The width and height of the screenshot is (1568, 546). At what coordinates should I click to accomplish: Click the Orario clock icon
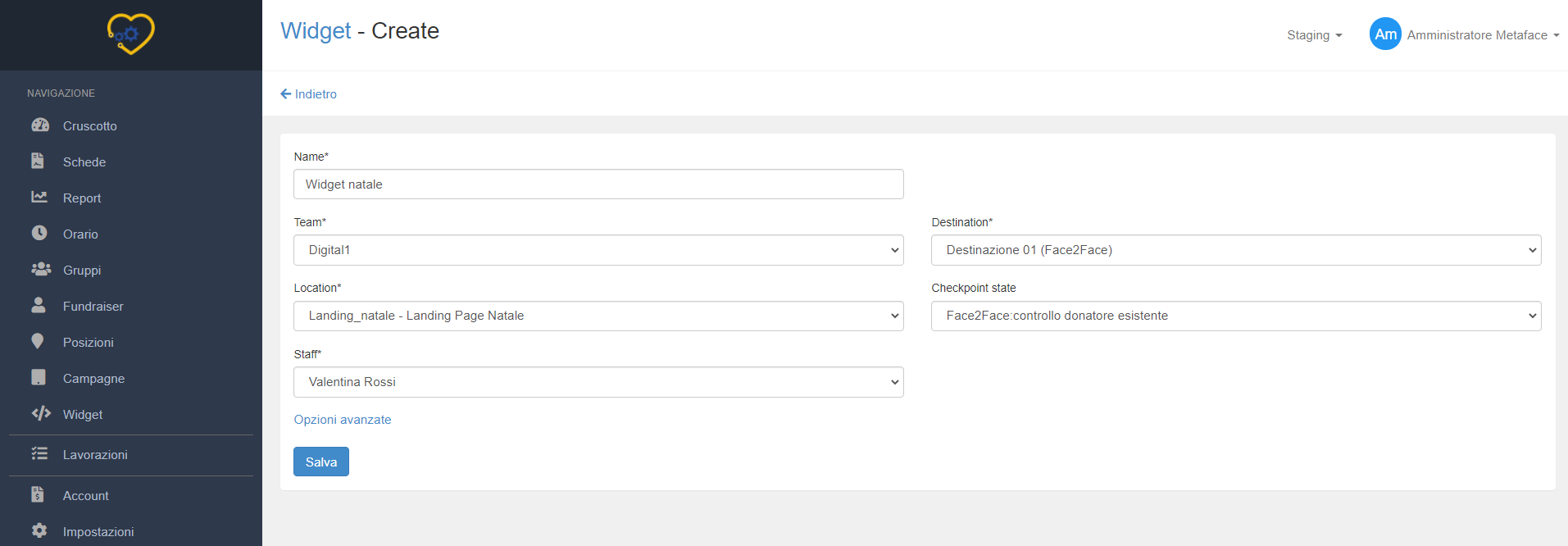point(39,234)
